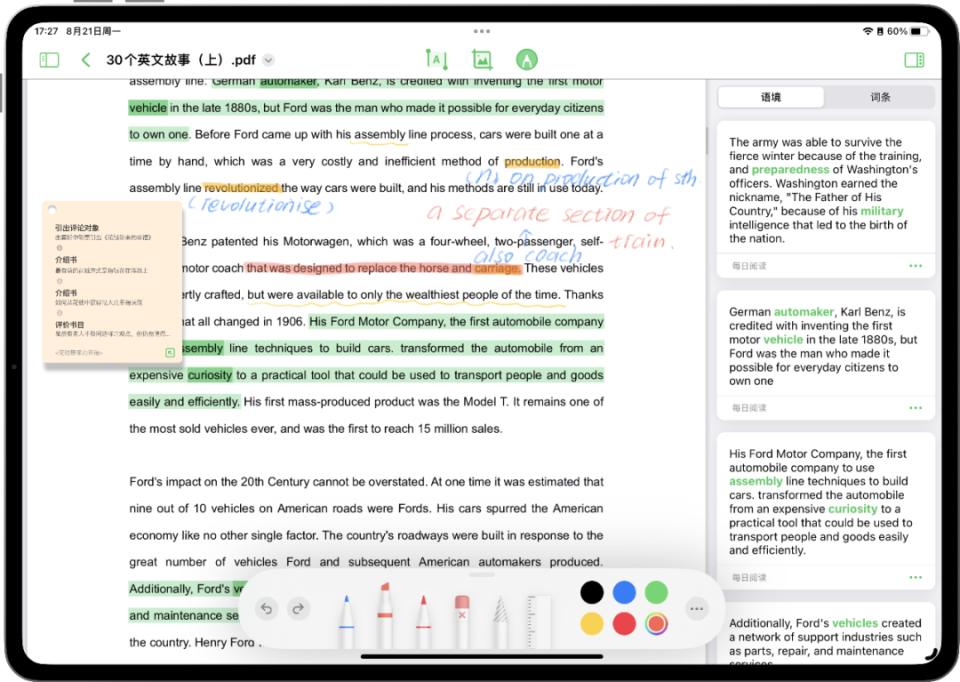The image size is (960, 682).
Task: Undo the last drawing stroke
Action: click(x=266, y=609)
